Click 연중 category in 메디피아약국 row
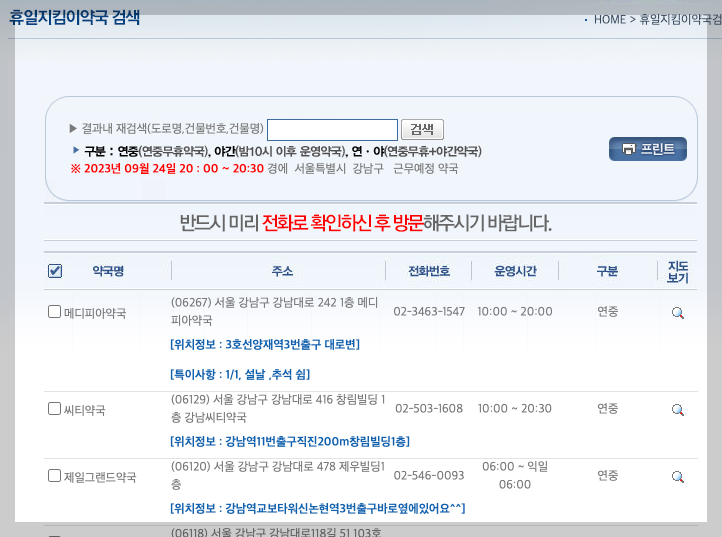 coord(607,311)
